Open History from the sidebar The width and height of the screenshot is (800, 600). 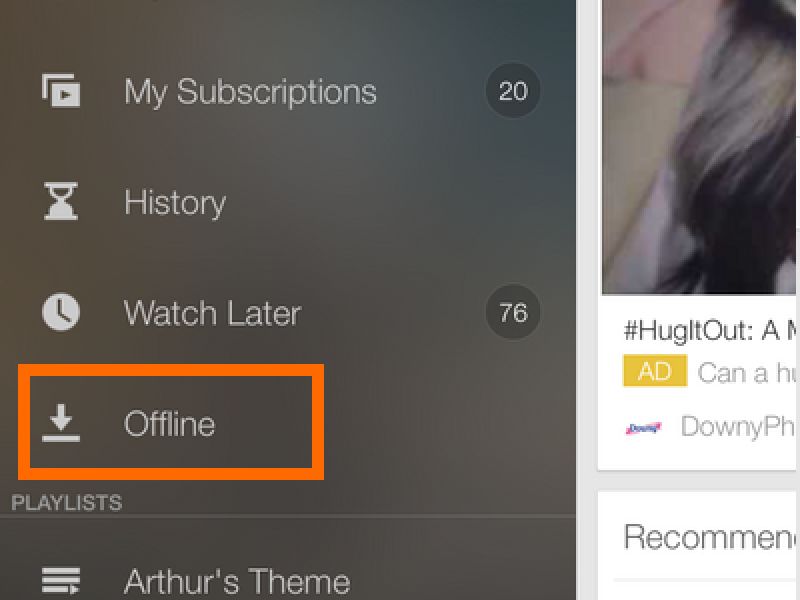175,203
